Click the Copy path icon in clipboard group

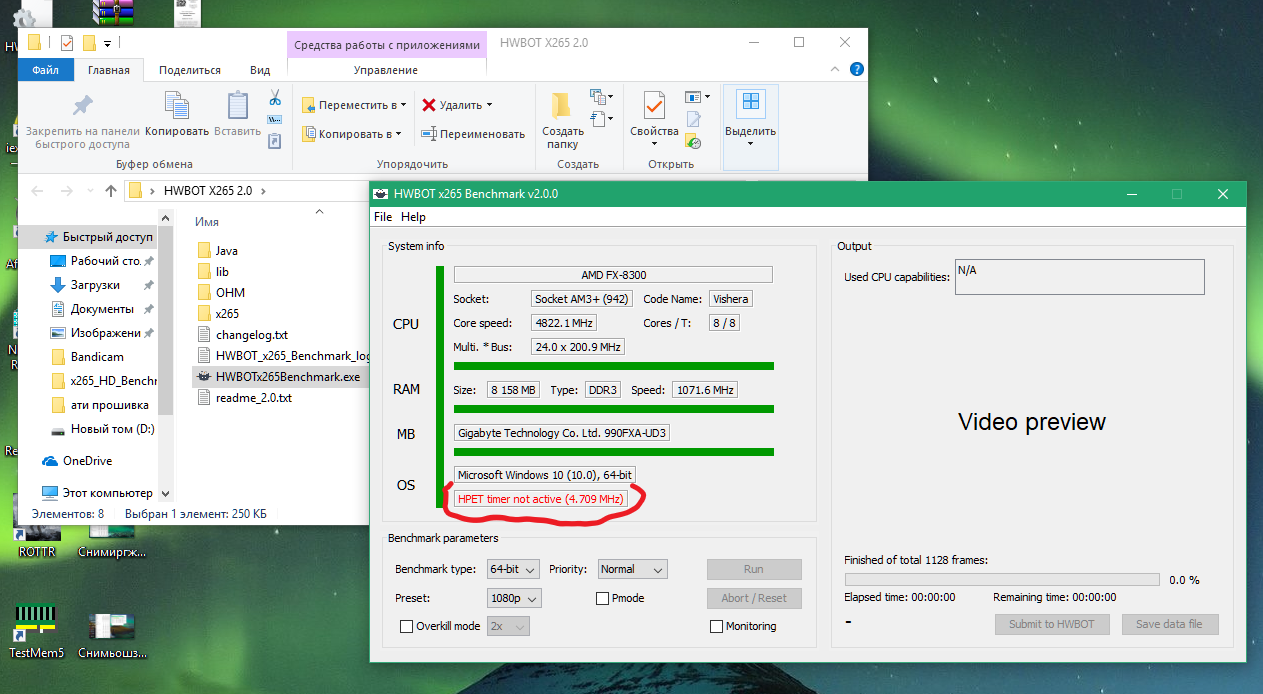coord(275,120)
